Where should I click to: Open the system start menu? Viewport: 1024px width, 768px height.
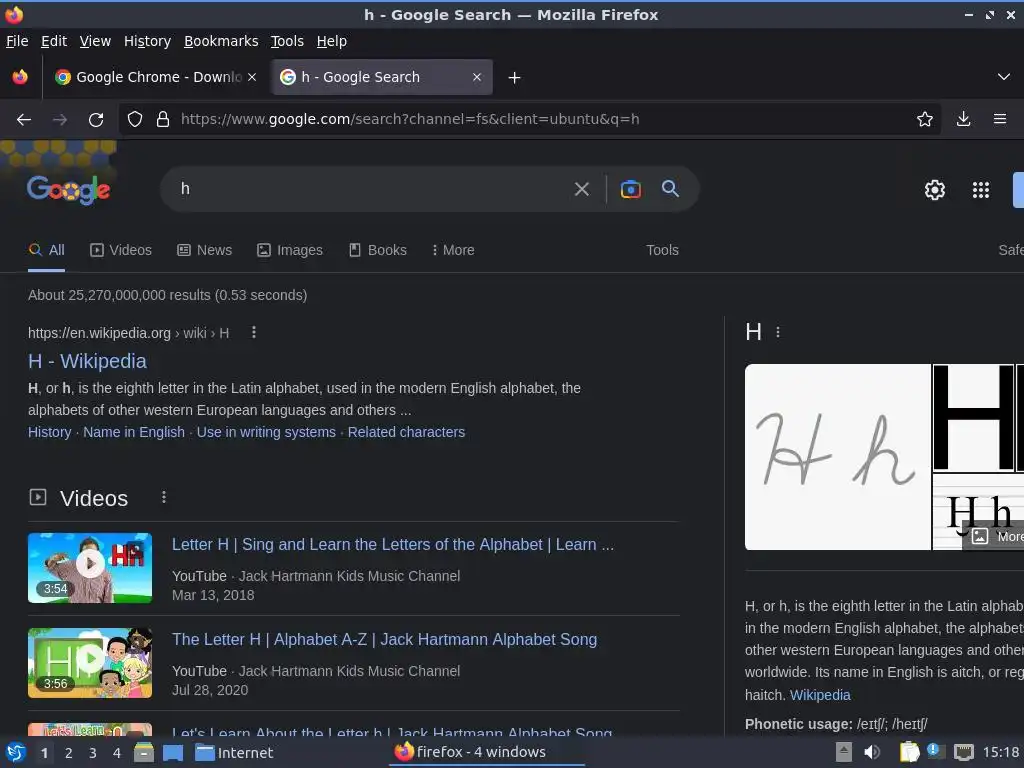[16, 752]
